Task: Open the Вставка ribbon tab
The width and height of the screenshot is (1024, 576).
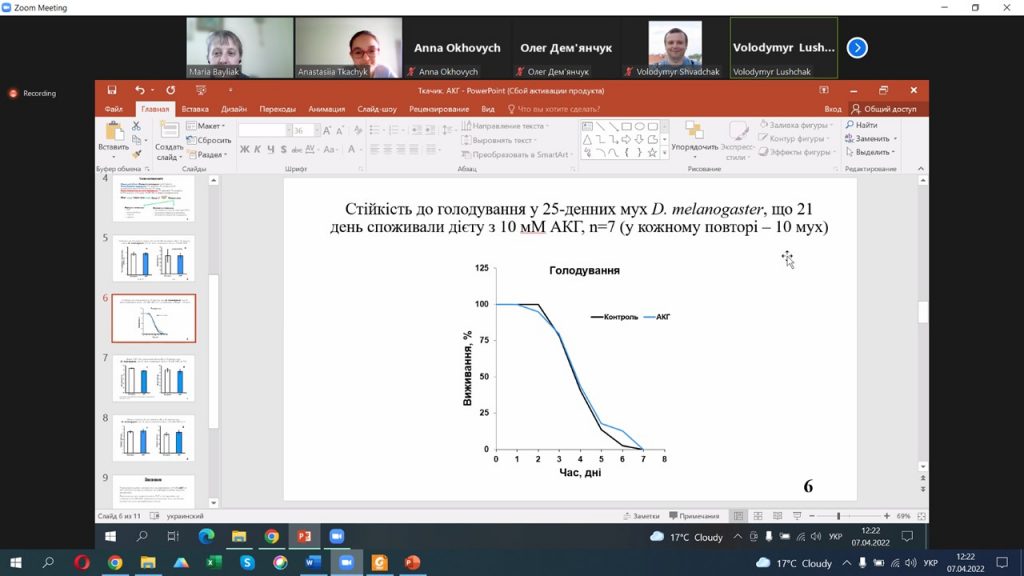Action: coord(195,109)
